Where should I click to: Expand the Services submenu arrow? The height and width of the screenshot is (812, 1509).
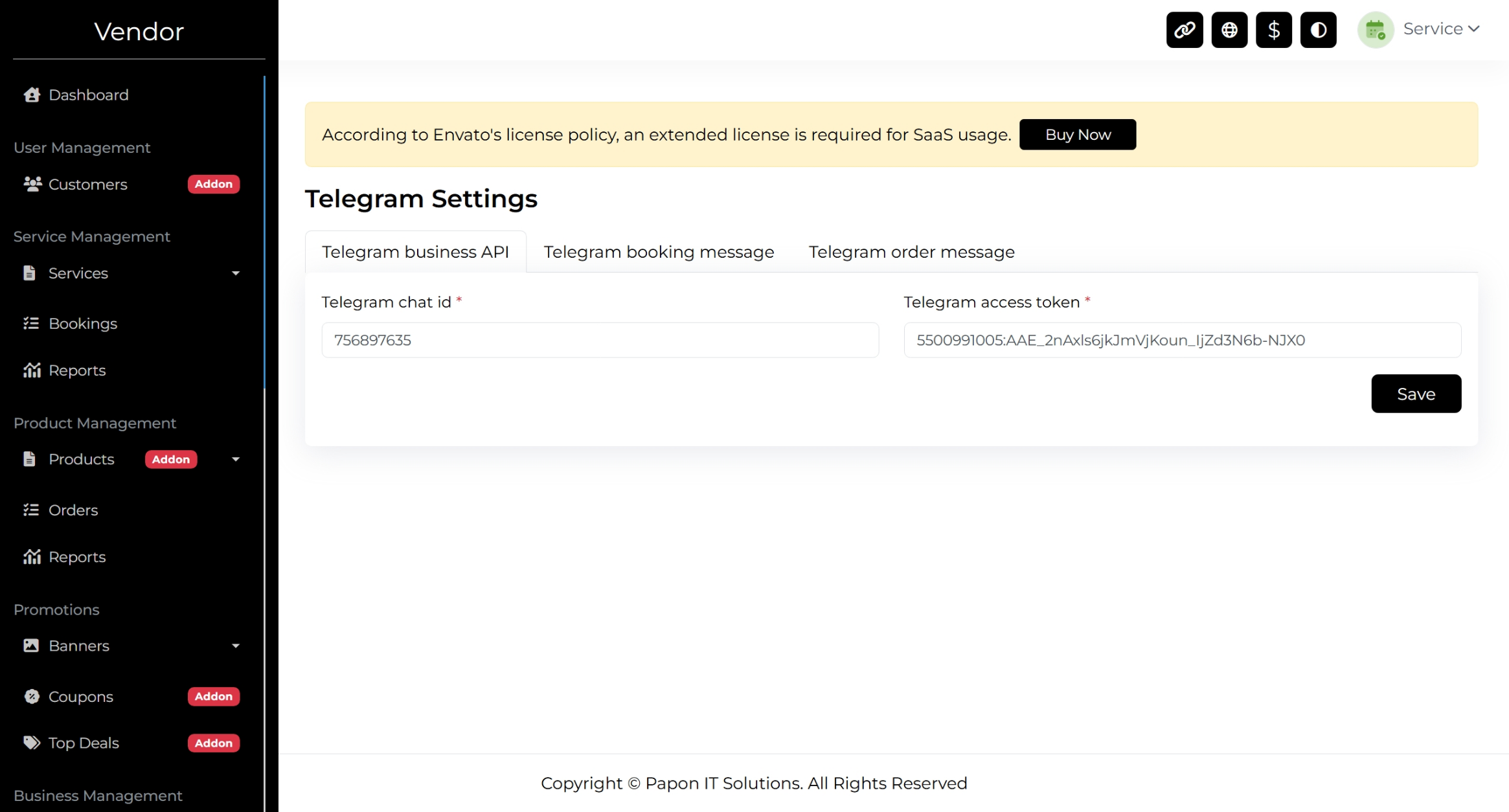[236, 273]
